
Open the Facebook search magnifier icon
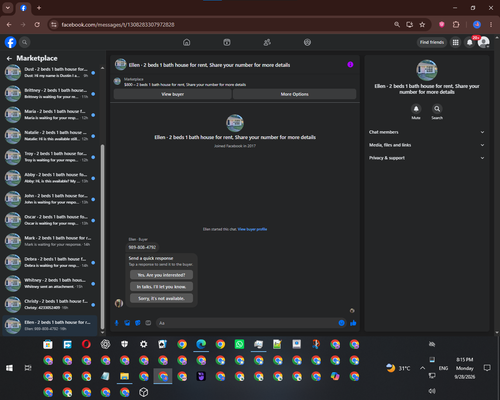click(x=24, y=42)
